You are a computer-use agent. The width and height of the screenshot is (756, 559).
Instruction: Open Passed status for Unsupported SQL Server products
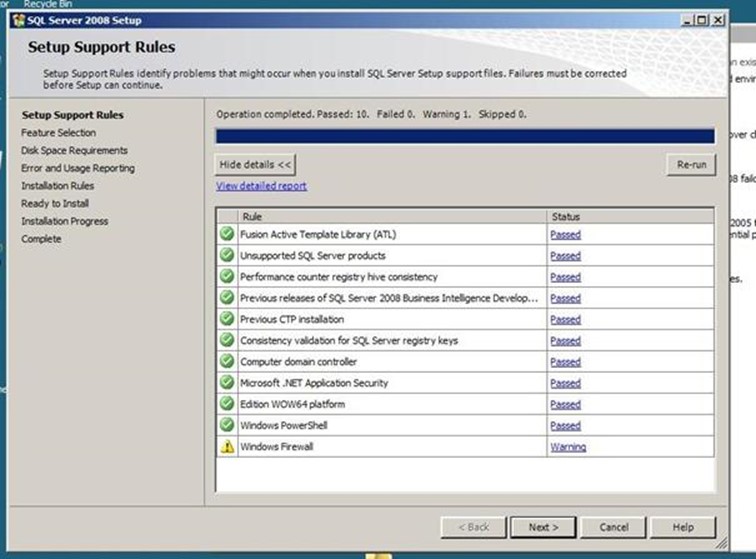pos(566,256)
